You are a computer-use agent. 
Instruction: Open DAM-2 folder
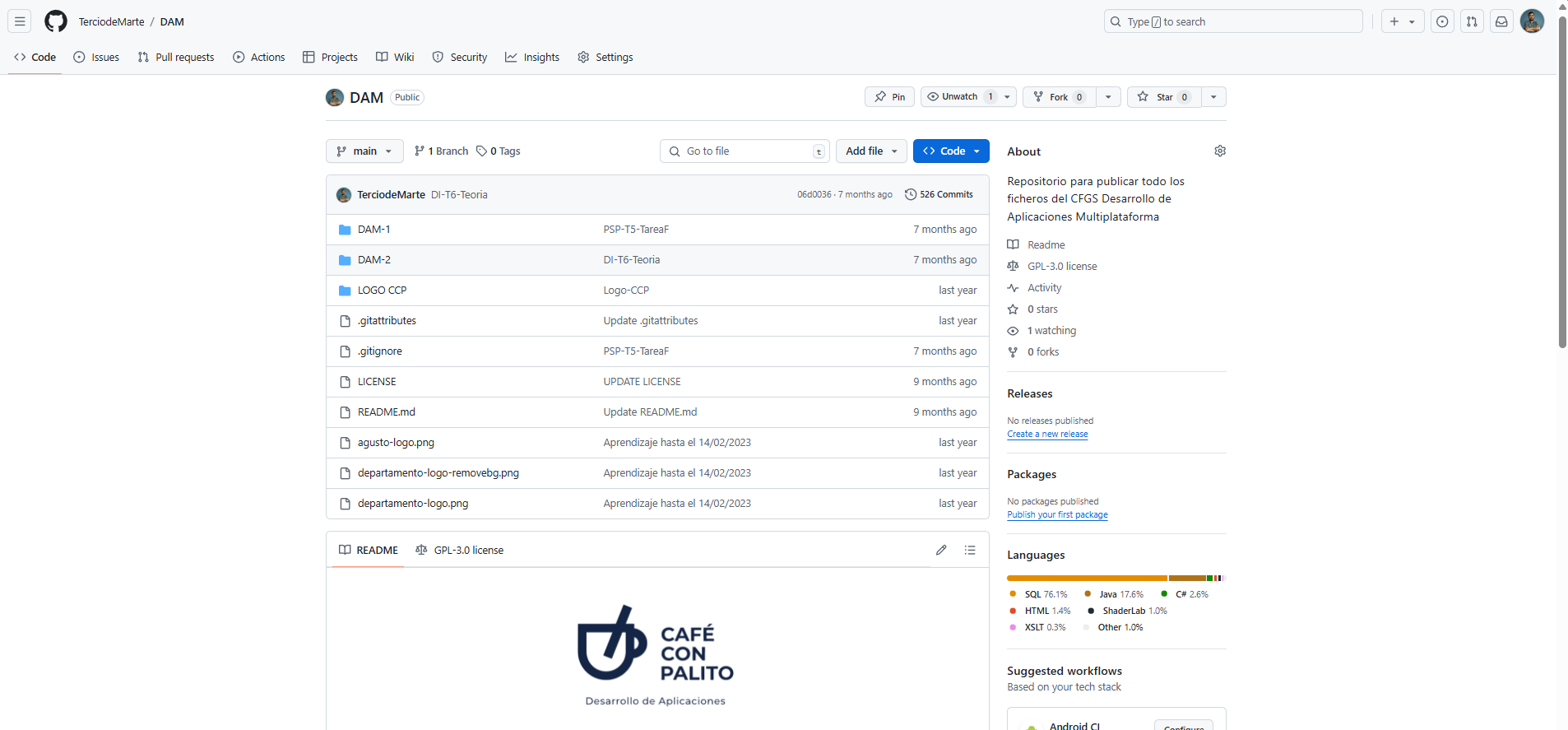point(373,260)
